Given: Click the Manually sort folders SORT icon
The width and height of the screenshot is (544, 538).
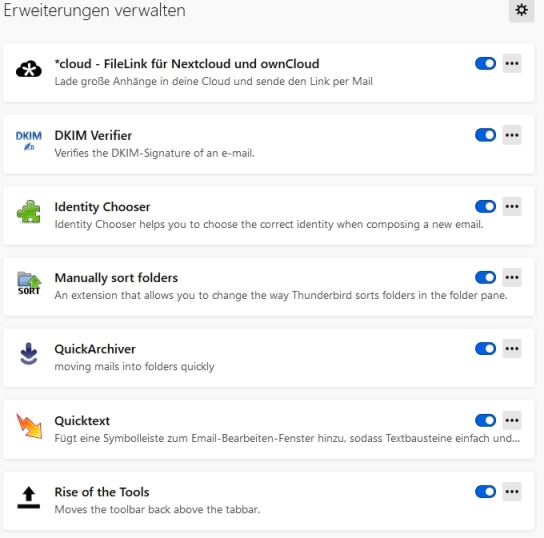Looking at the screenshot, I should [29, 283].
